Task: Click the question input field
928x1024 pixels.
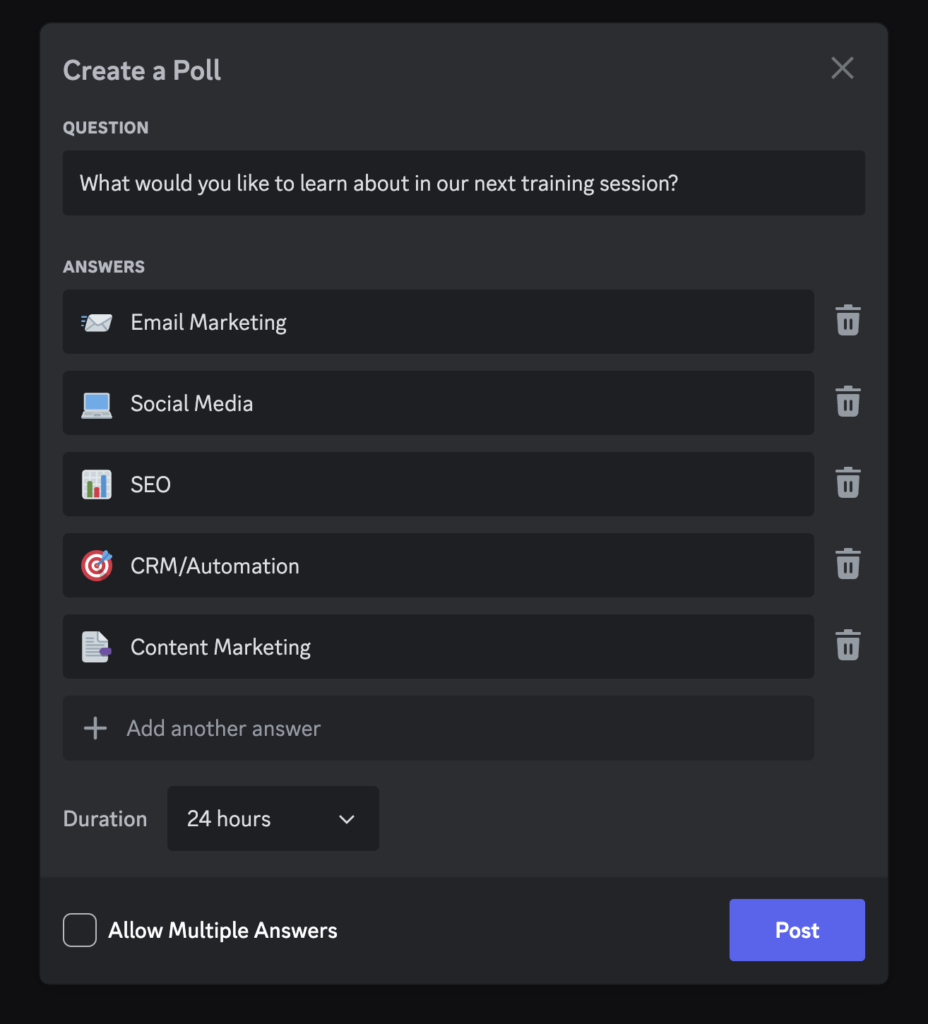Action: [463, 183]
